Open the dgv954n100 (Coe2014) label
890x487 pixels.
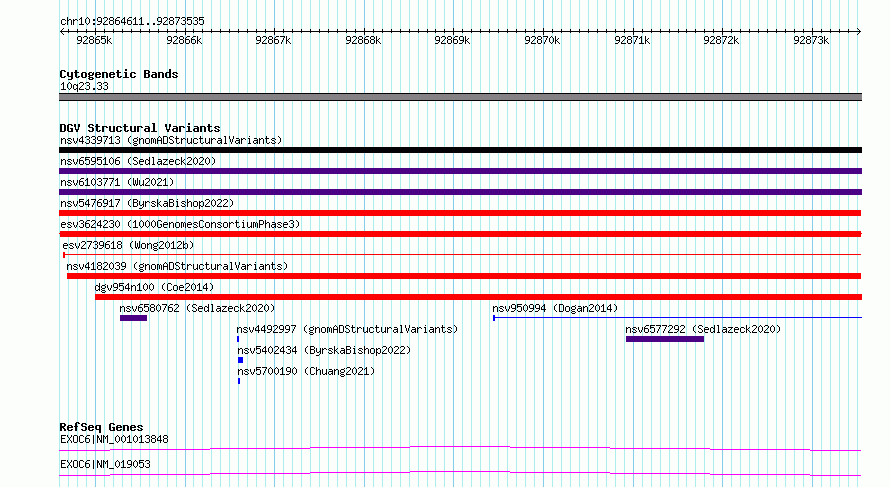(x=154, y=287)
